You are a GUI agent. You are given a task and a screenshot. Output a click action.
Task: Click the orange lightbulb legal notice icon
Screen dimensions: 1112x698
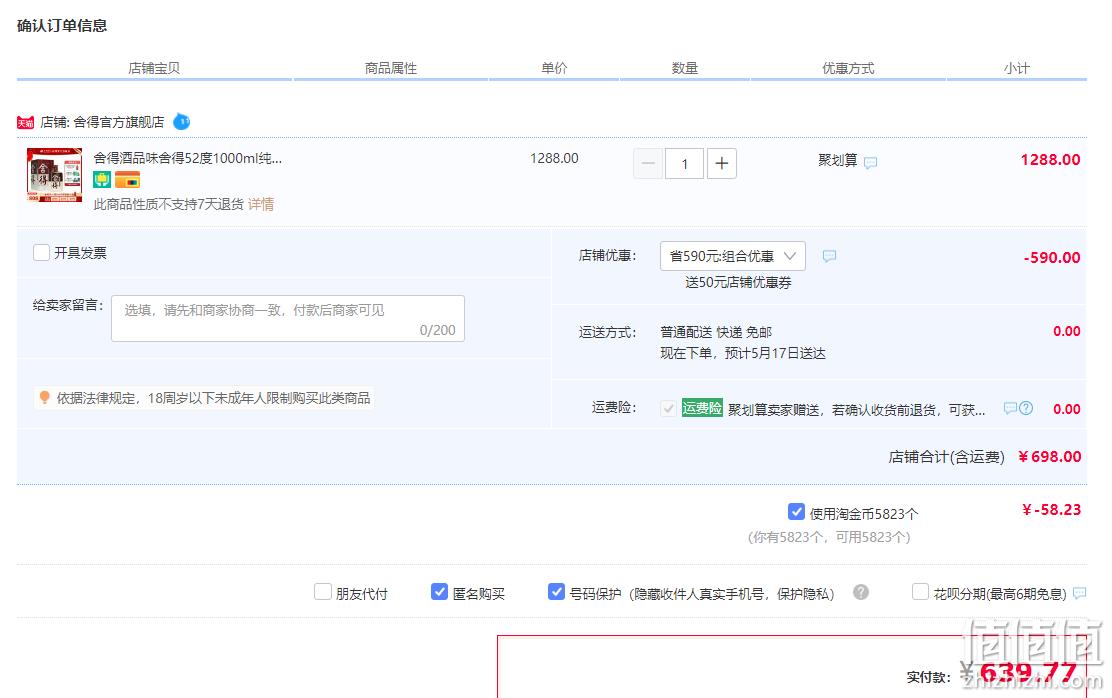(x=45, y=397)
